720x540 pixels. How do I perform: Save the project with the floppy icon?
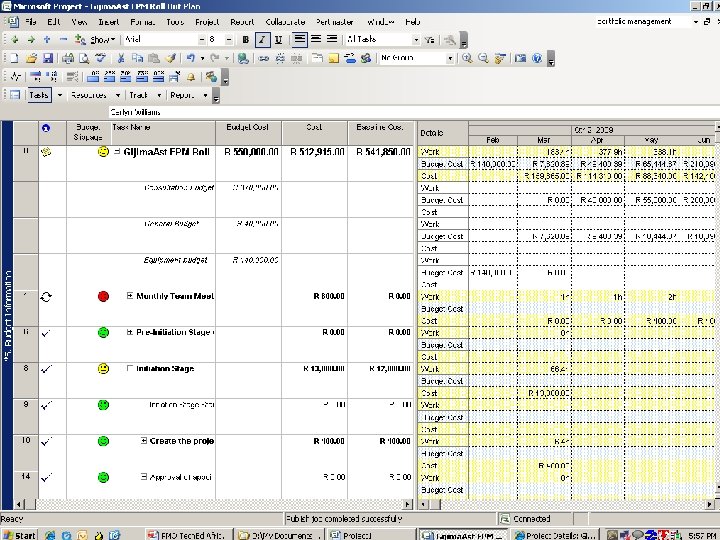point(48,58)
